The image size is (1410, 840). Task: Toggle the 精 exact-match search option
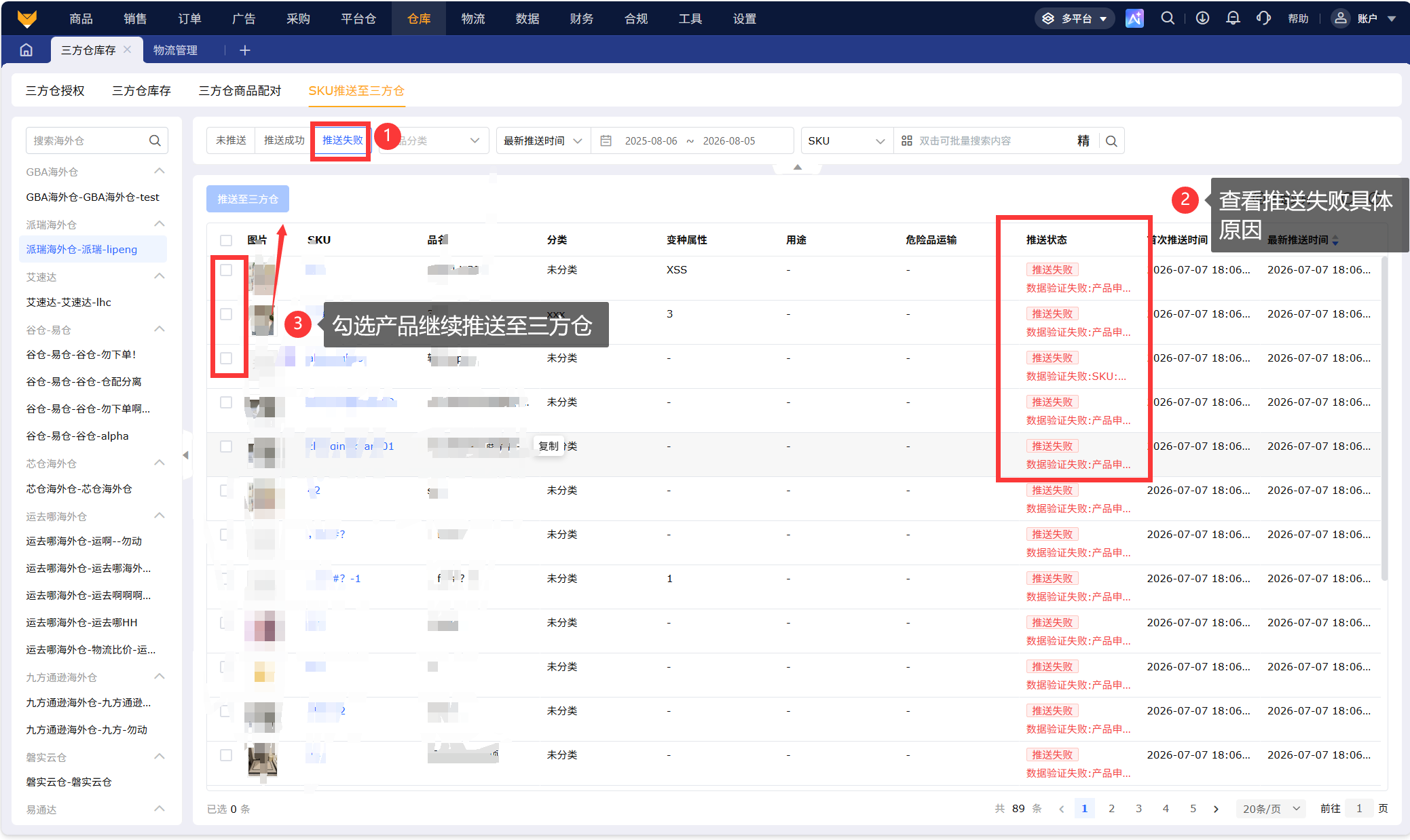(1083, 140)
